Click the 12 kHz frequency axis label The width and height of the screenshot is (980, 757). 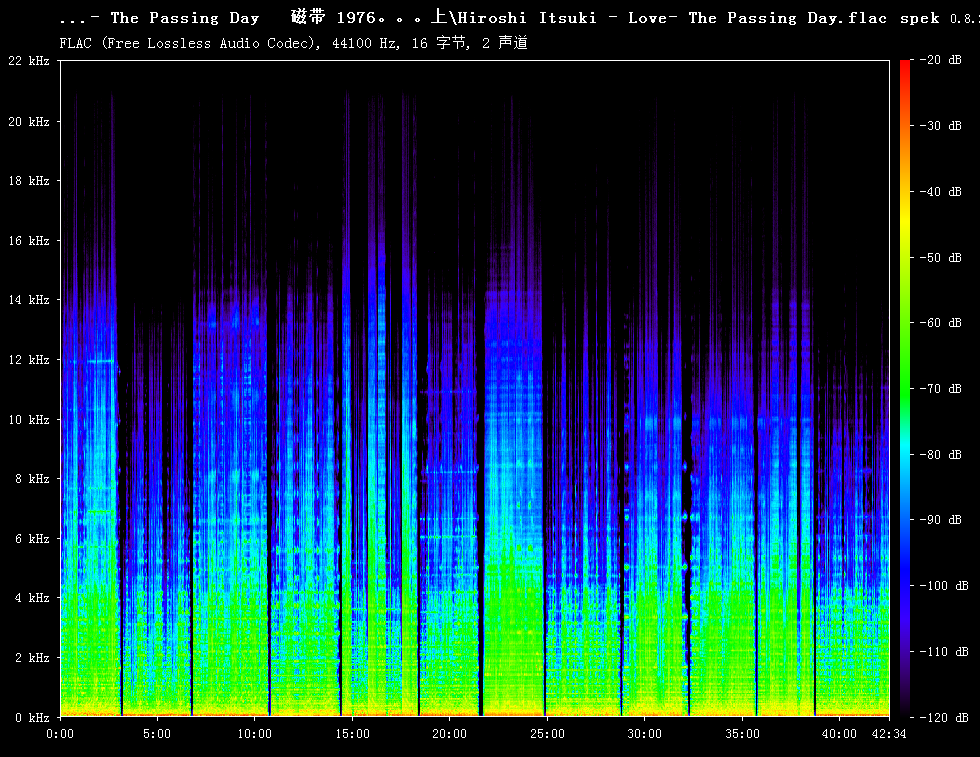[29, 359]
